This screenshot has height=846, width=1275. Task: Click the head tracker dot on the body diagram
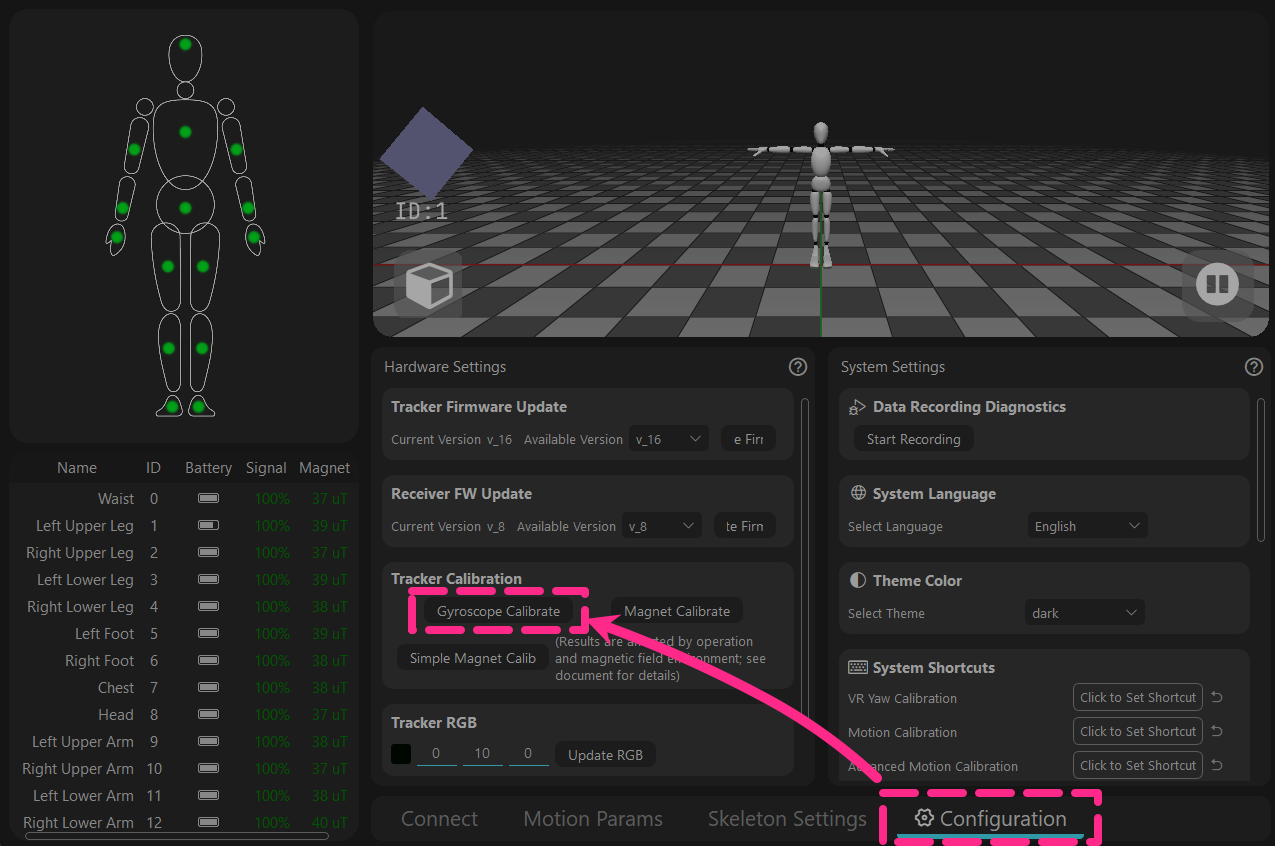(185, 44)
